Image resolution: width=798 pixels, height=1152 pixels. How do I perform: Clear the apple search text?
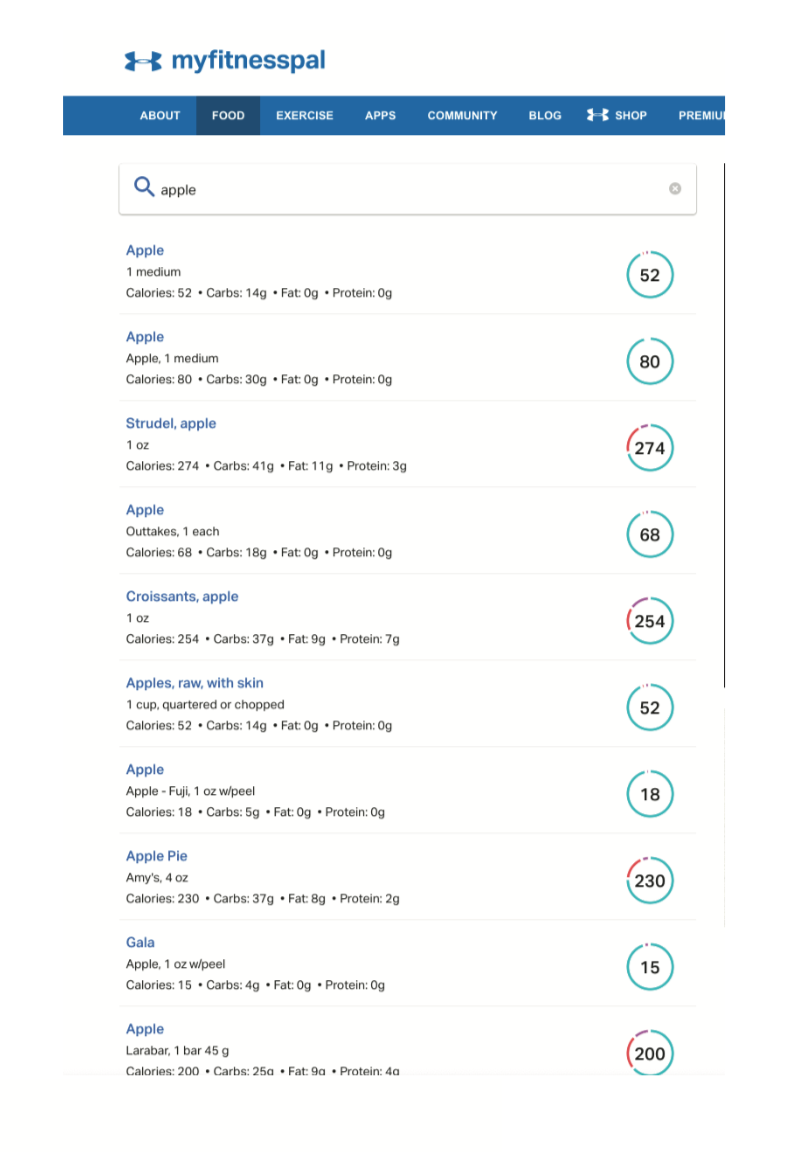675,189
